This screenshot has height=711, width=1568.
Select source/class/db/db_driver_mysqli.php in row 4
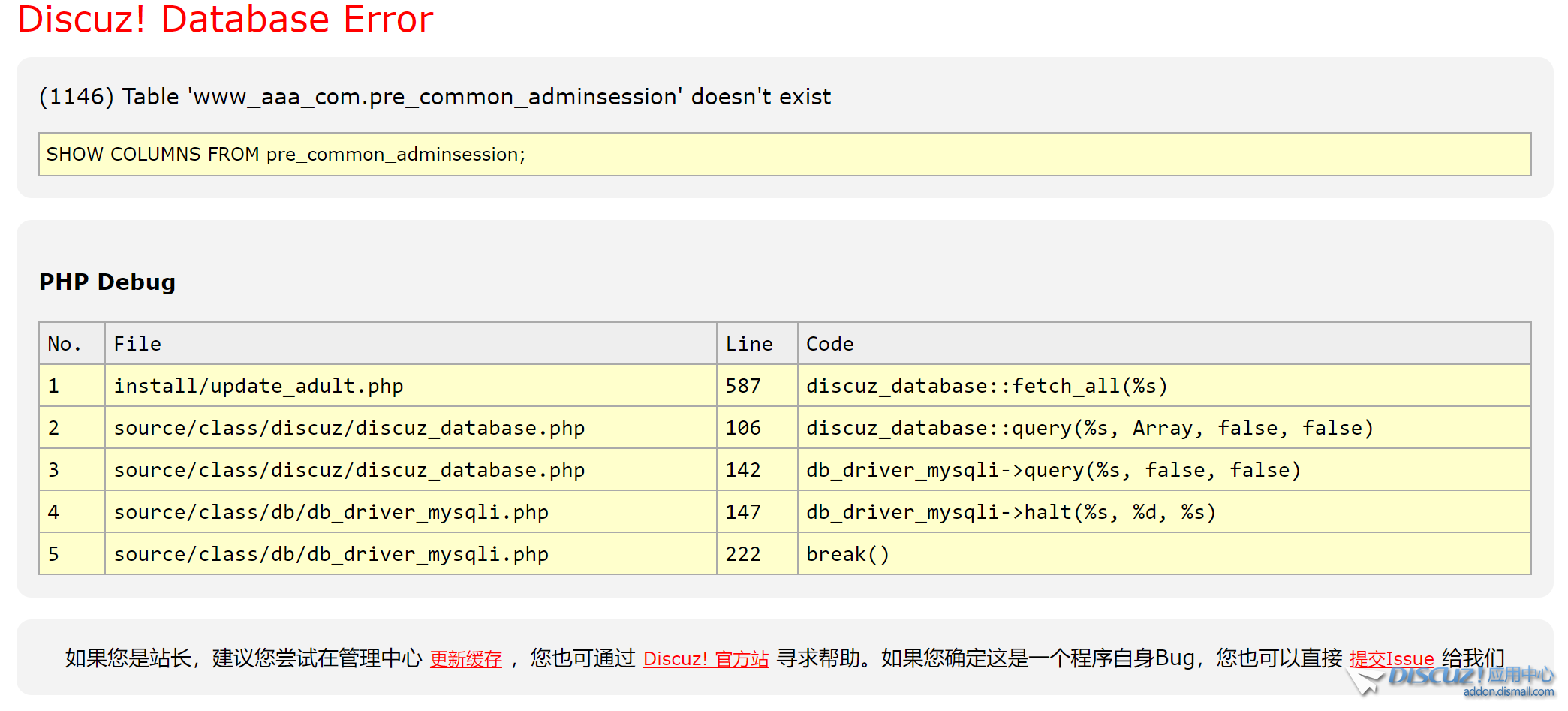pos(331,511)
